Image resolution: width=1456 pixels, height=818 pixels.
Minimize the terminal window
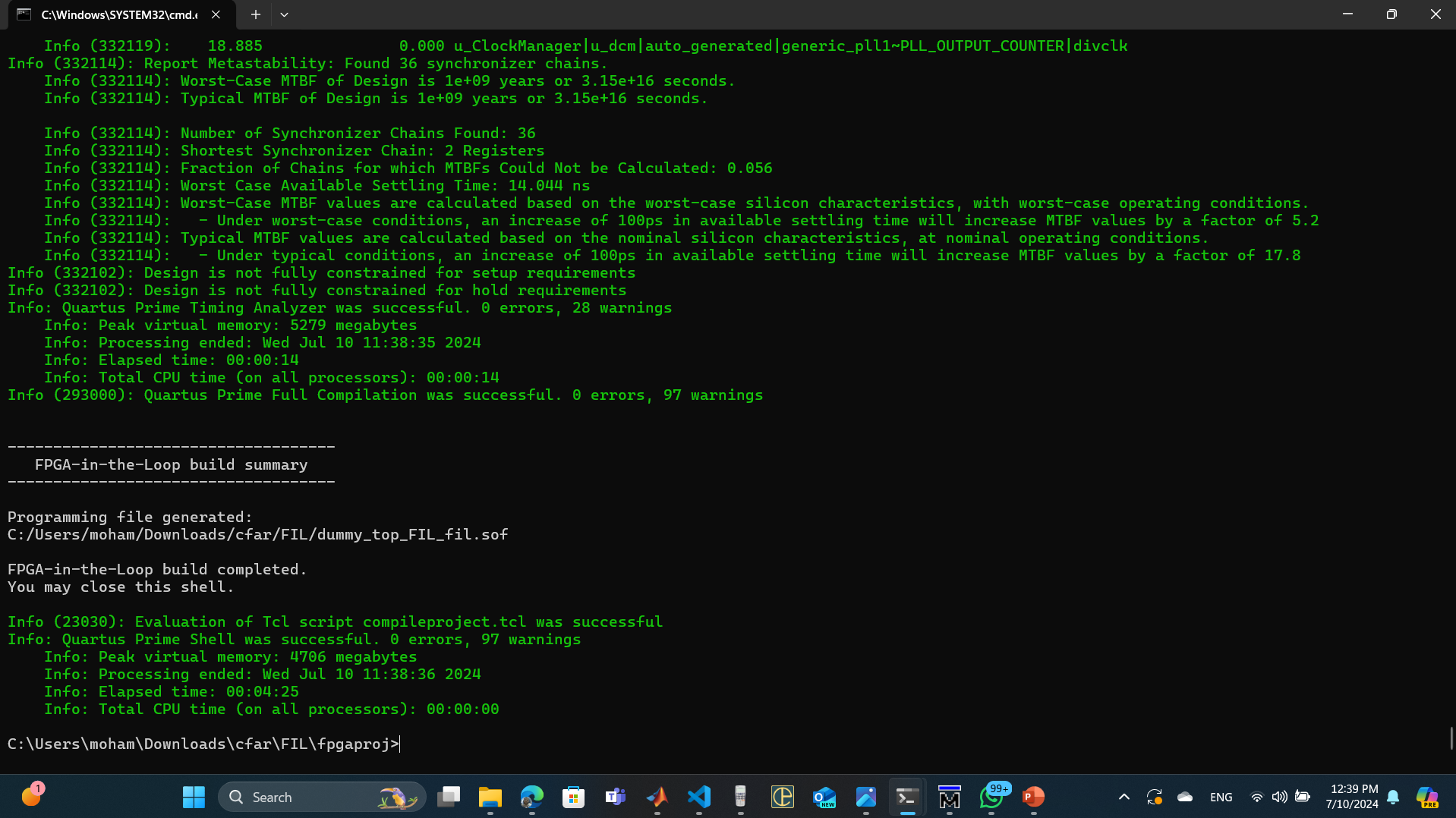coord(1347,14)
